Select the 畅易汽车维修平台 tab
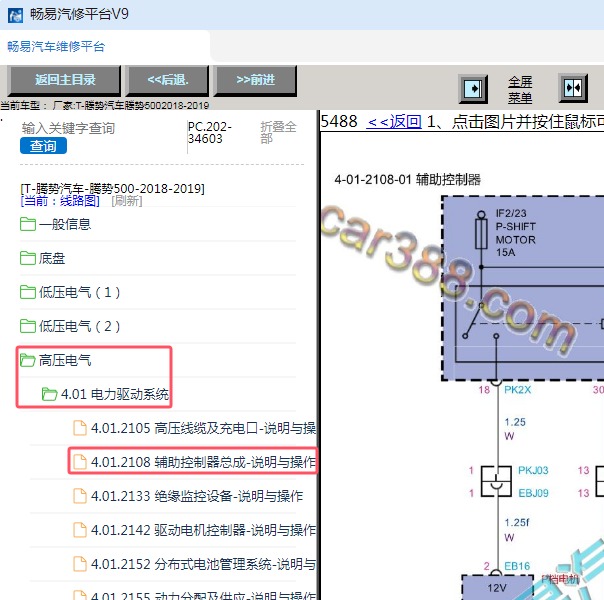Screen dimensions: 604x600 (56, 47)
